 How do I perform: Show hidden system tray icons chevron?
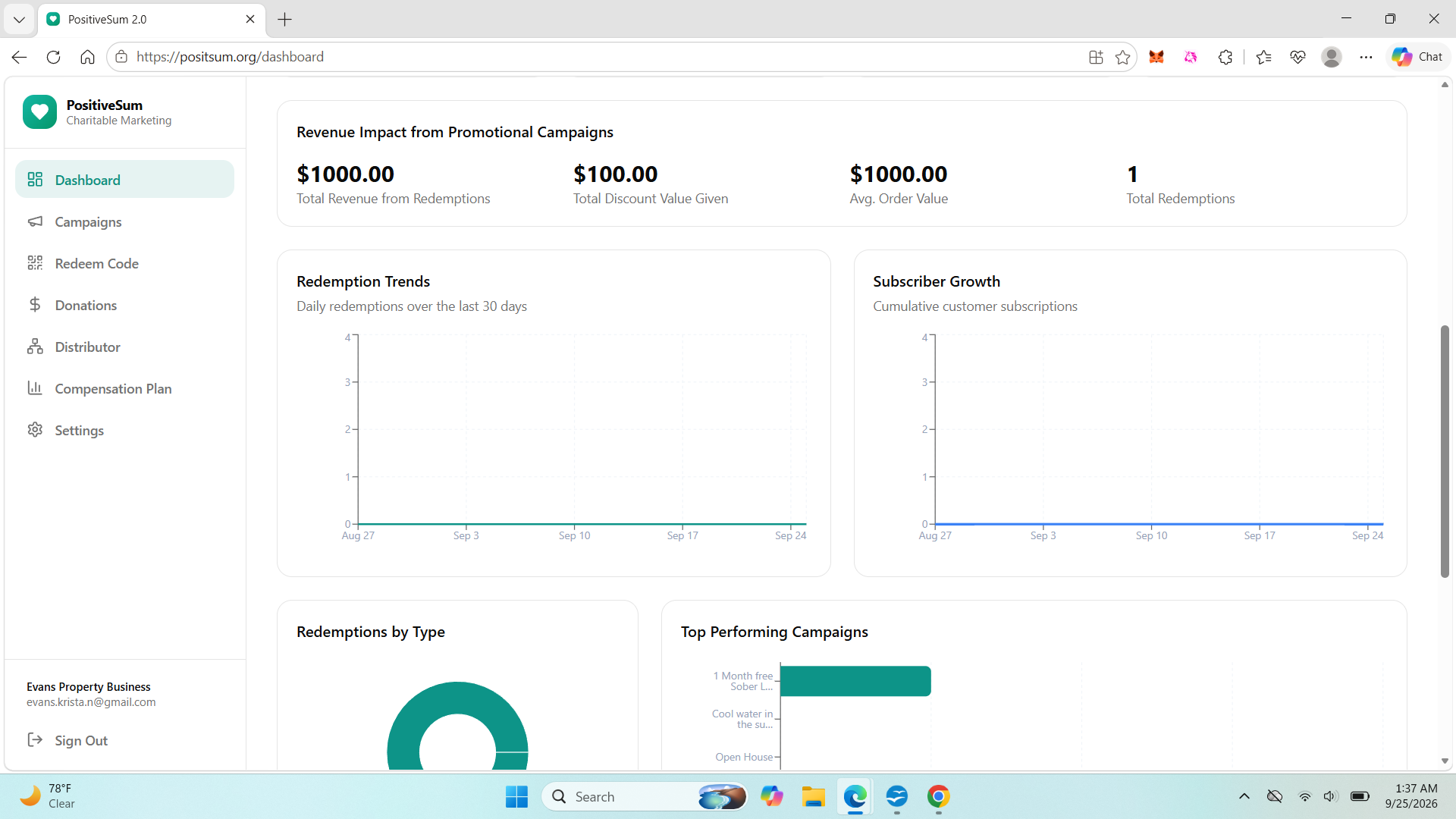tap(1244, 796)
